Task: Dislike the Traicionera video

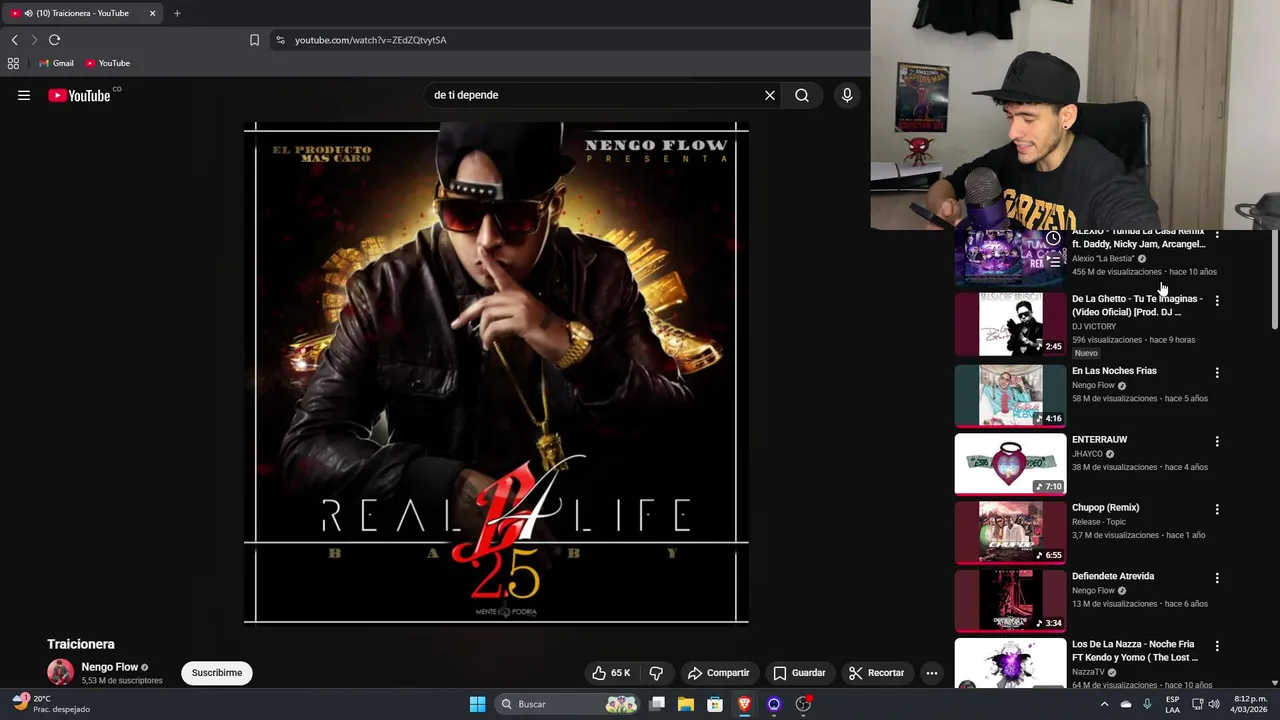Action: 656,673
